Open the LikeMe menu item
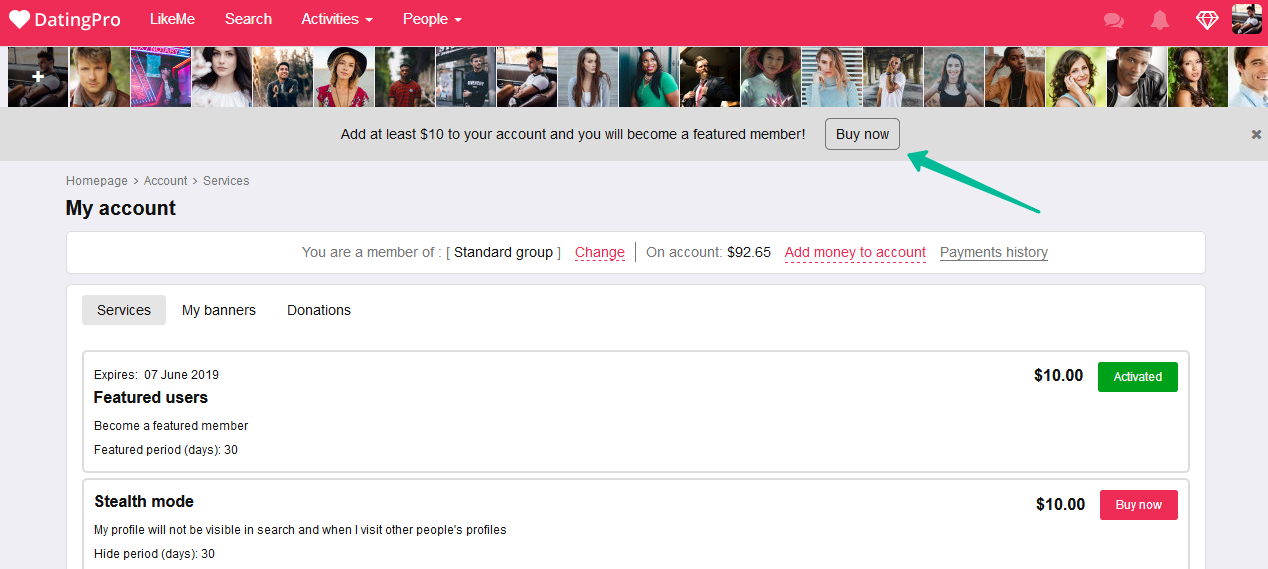Viewport: 1268px width, 569px height. pyautogui.click(x=172, y=19)
